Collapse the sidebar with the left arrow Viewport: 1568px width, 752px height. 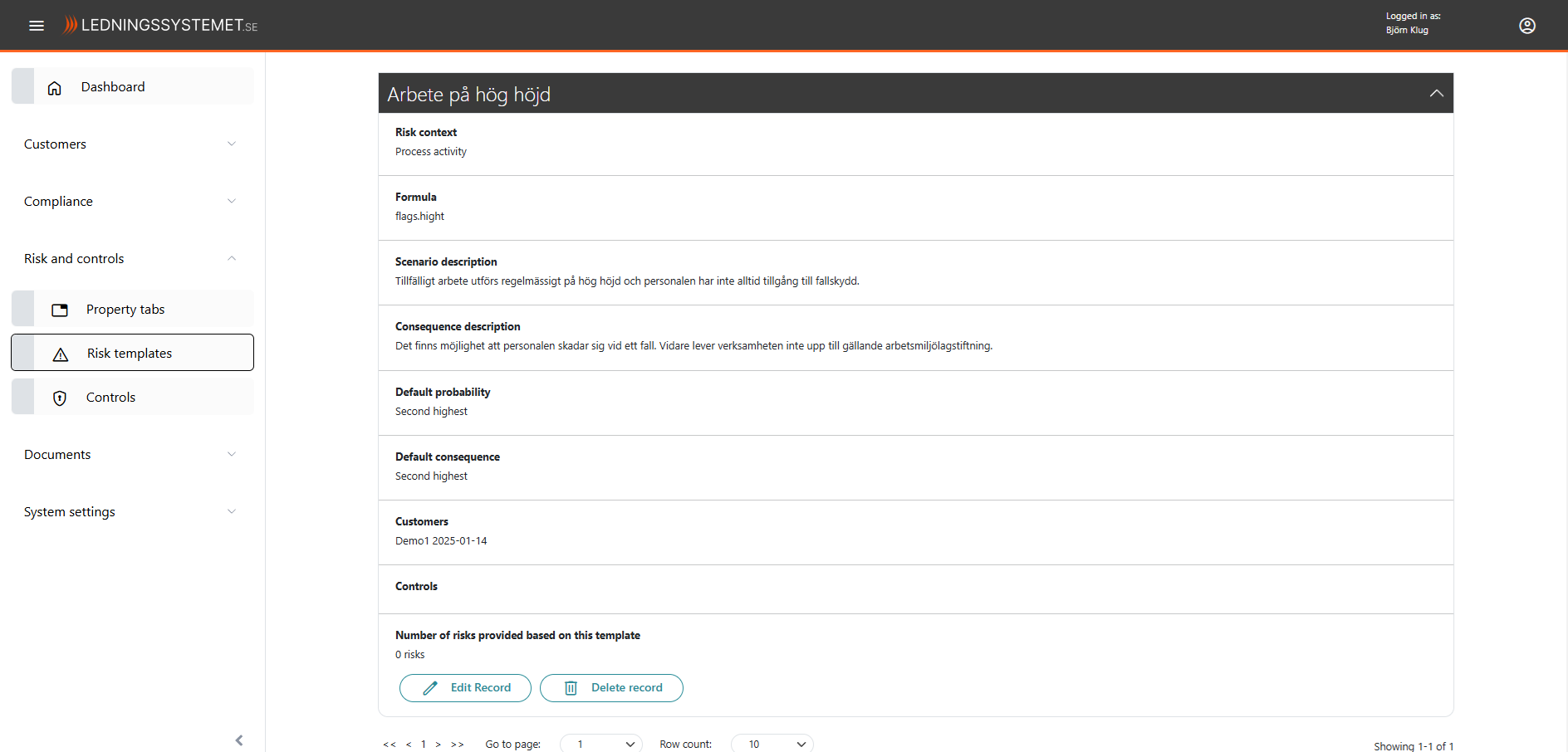[239, 740]
